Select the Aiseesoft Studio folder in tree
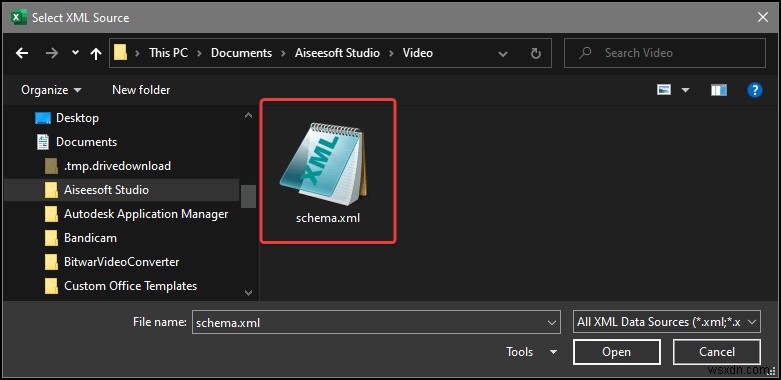 (106, 190)
